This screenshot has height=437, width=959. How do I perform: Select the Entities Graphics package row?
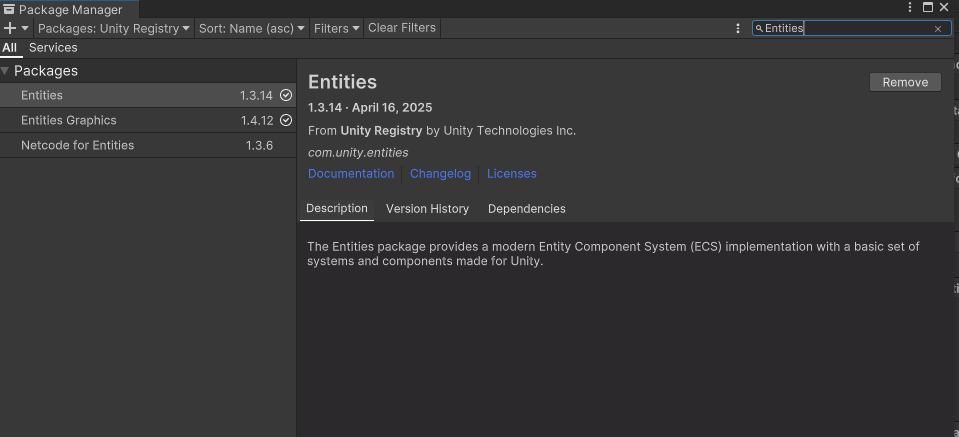point(148,120)
